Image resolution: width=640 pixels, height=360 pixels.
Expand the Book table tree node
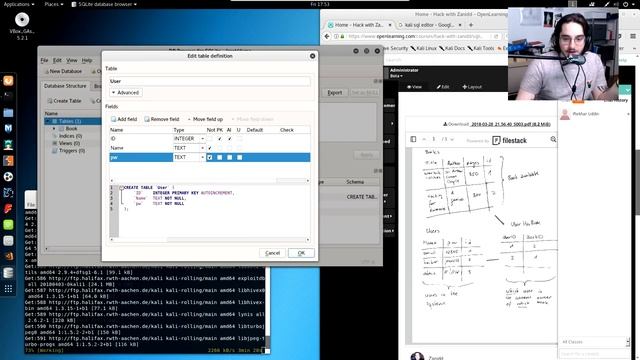pyautogui.click(x=54, y=129)
